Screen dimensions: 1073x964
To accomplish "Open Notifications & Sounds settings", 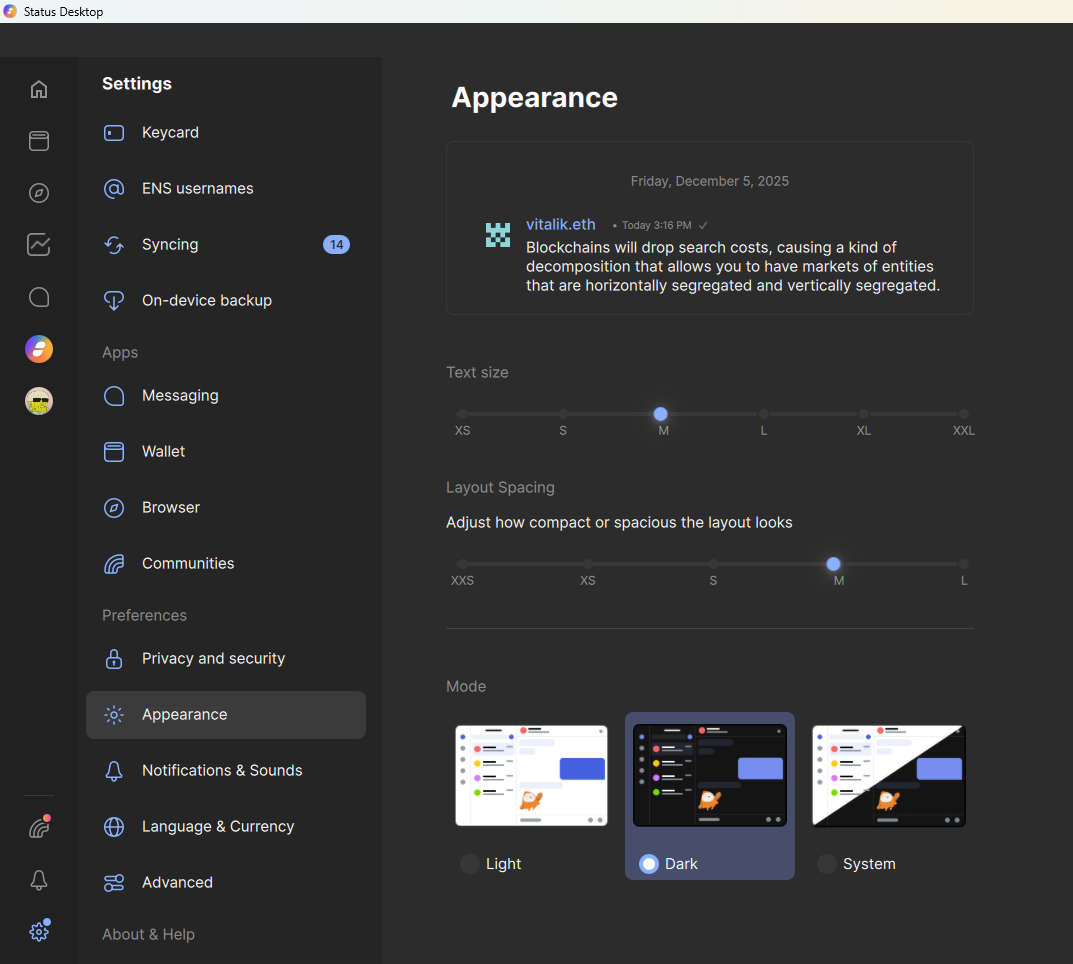I will point(222,771).
